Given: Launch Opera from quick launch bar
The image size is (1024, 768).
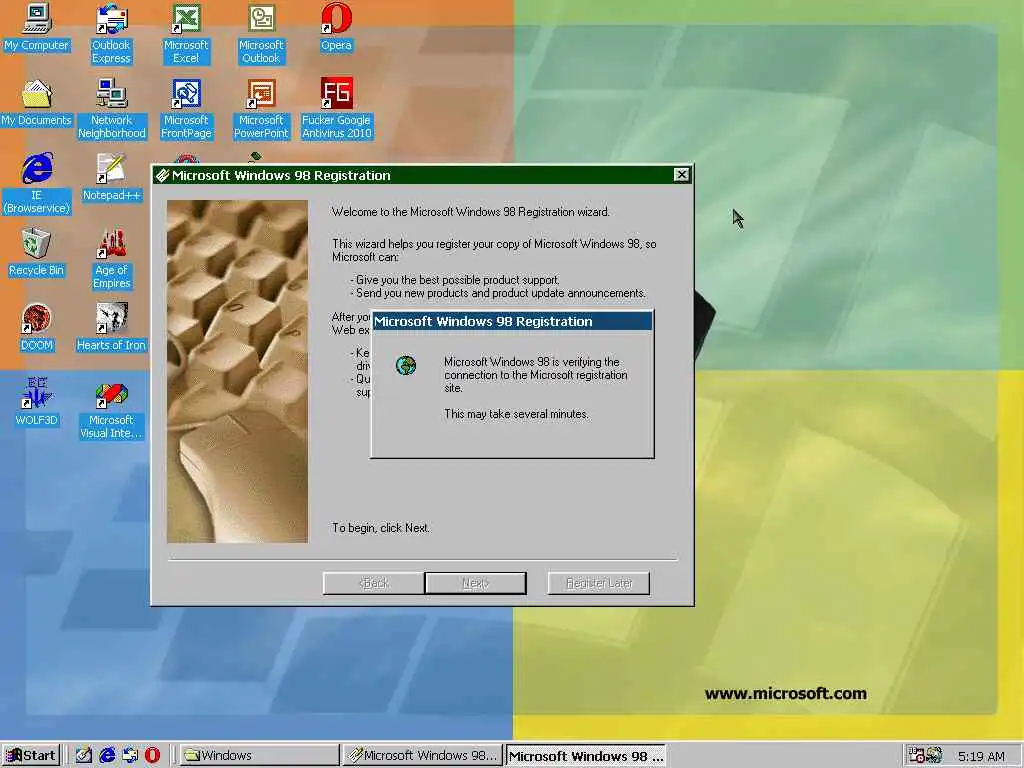Looking at the screenshot, I should 153,756.
